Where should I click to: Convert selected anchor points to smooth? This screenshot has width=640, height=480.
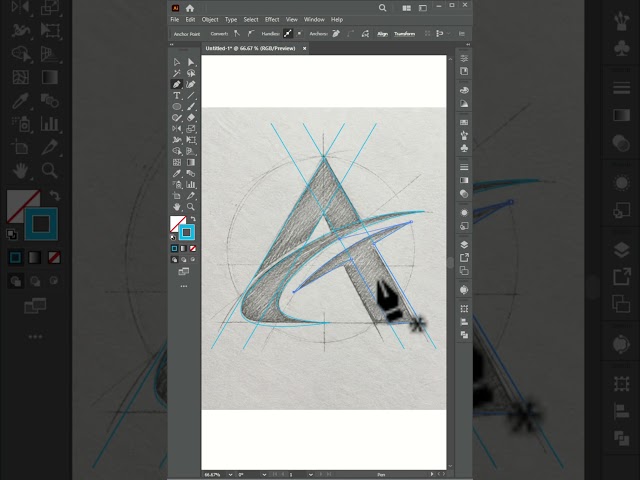(x=251, y=34)
